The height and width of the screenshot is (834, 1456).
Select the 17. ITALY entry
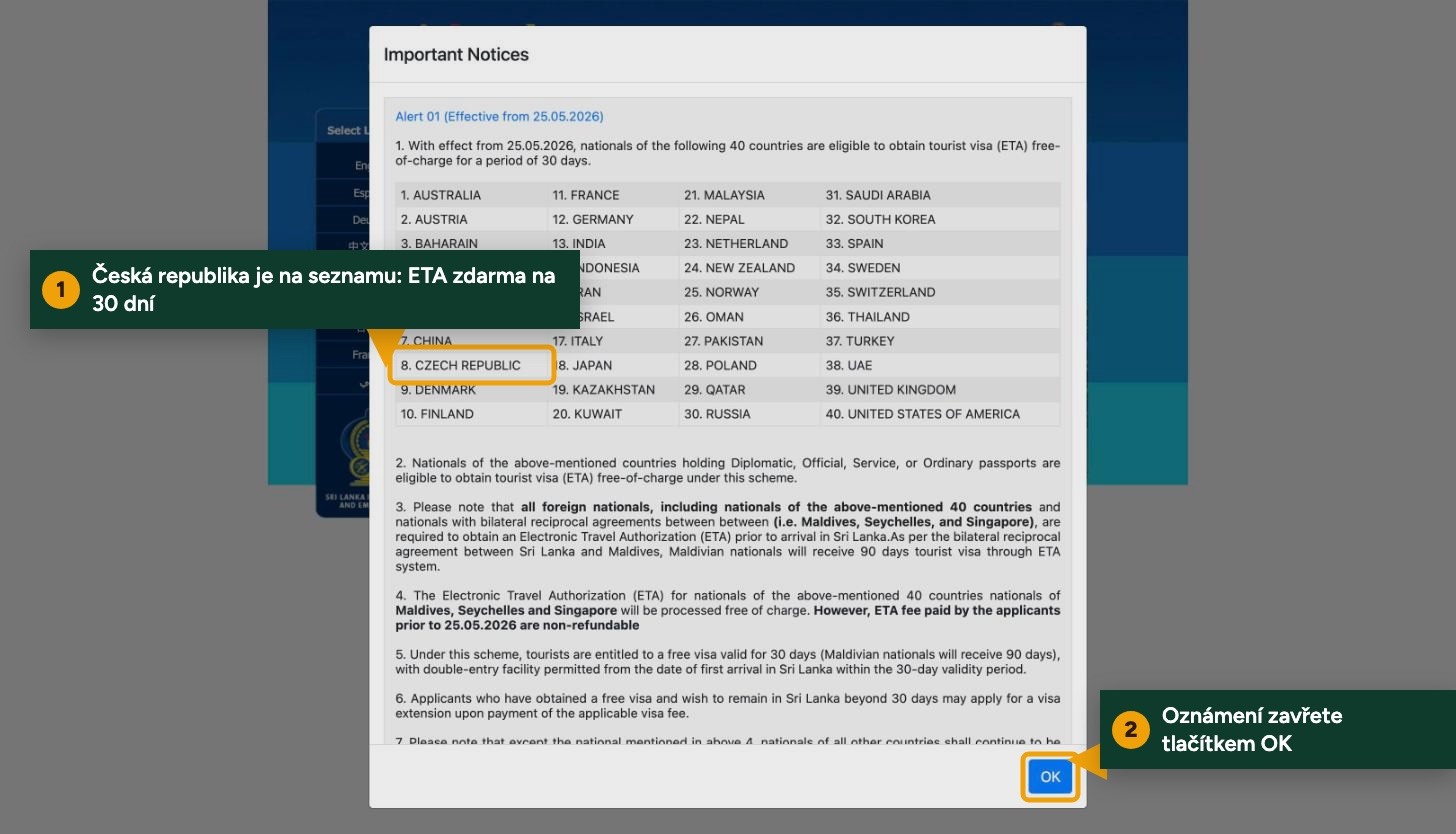(x=613, y=341)
